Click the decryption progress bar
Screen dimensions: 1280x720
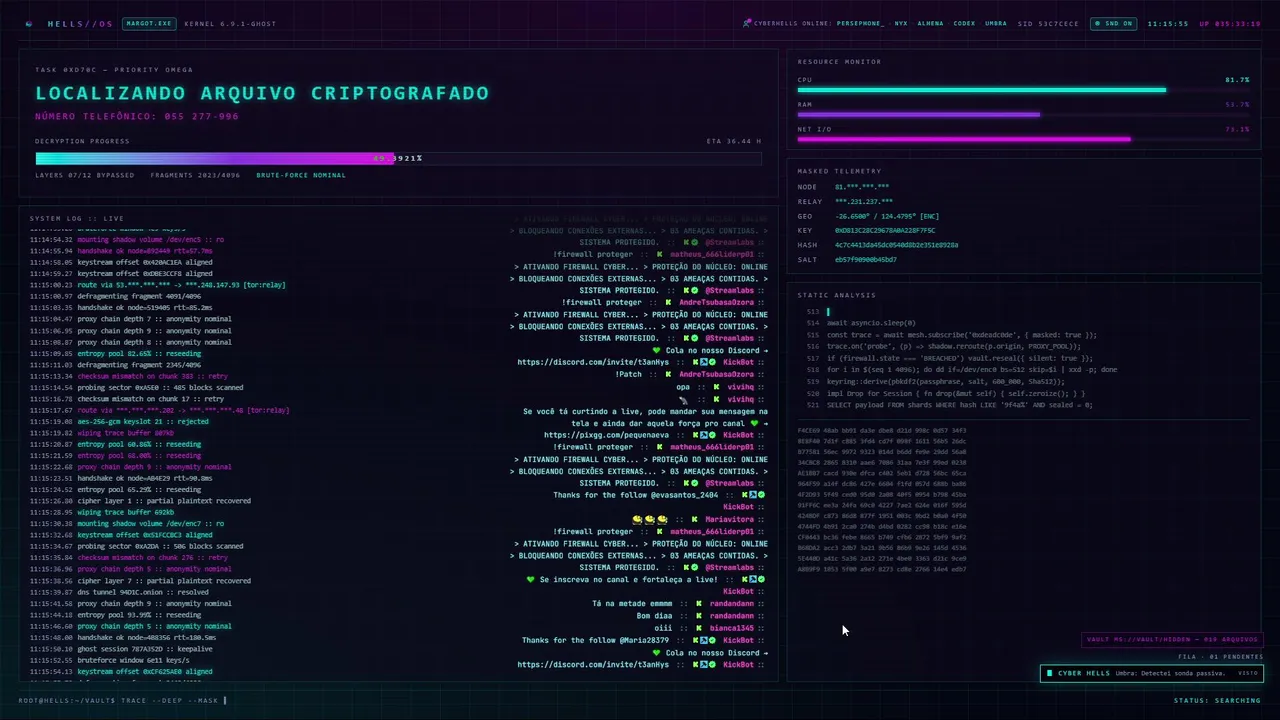[398, 158]
